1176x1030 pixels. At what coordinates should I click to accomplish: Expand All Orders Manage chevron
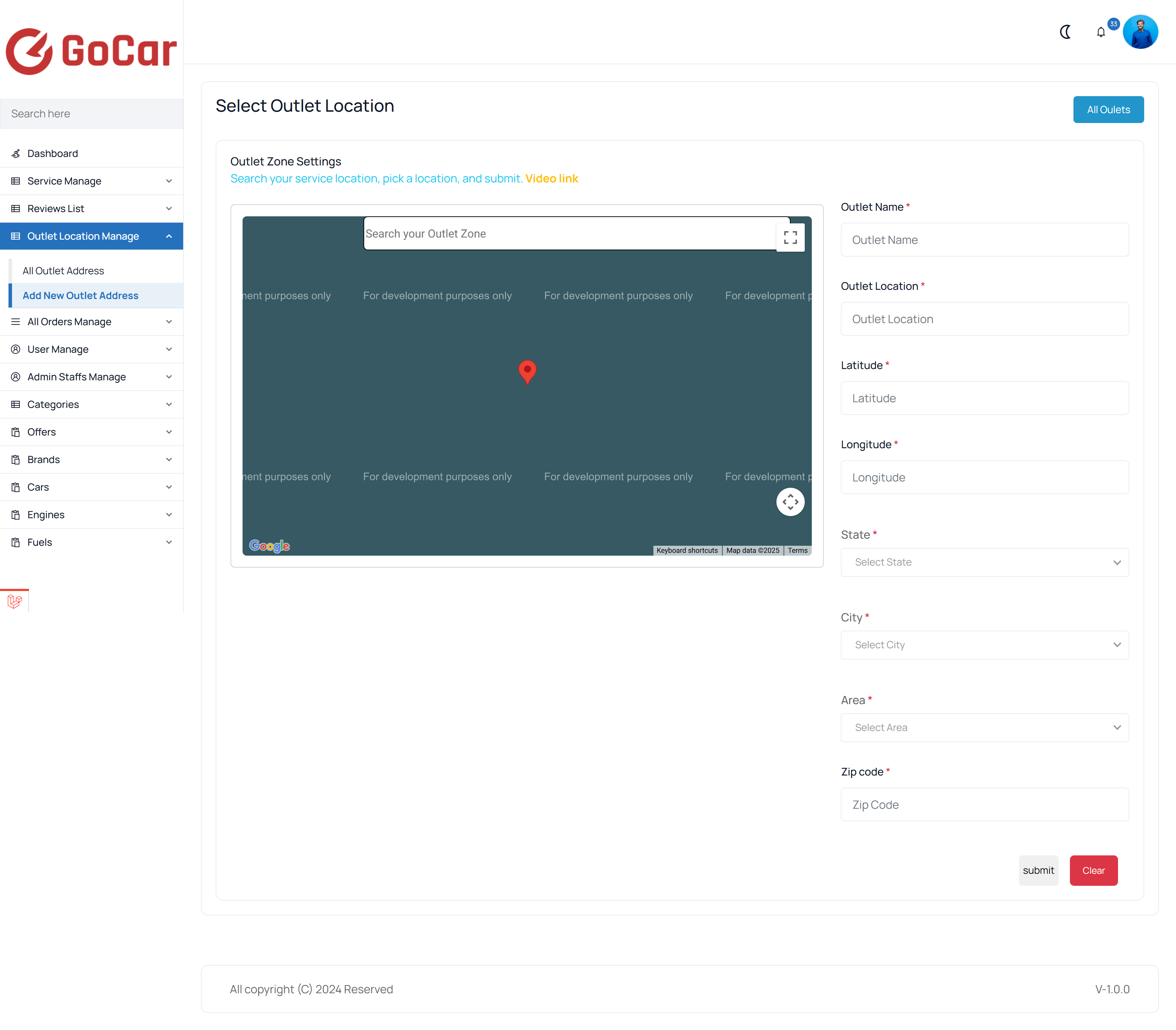click(169, 322)
